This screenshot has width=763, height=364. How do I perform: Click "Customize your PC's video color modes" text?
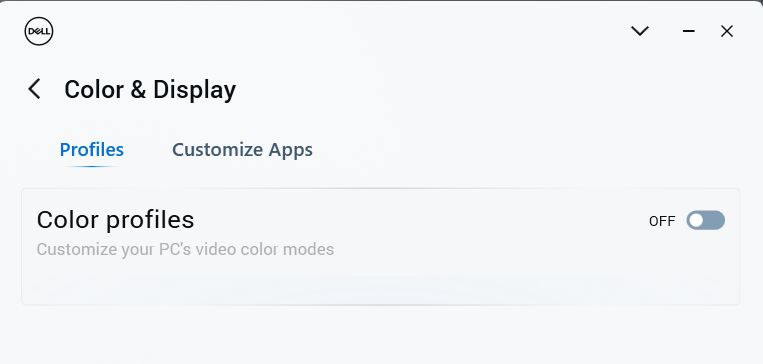click(185, 250)
